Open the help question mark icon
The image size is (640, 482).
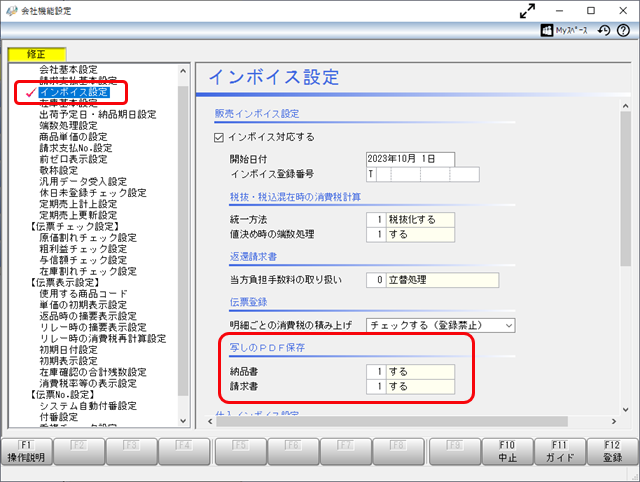(x=623, y=30)
